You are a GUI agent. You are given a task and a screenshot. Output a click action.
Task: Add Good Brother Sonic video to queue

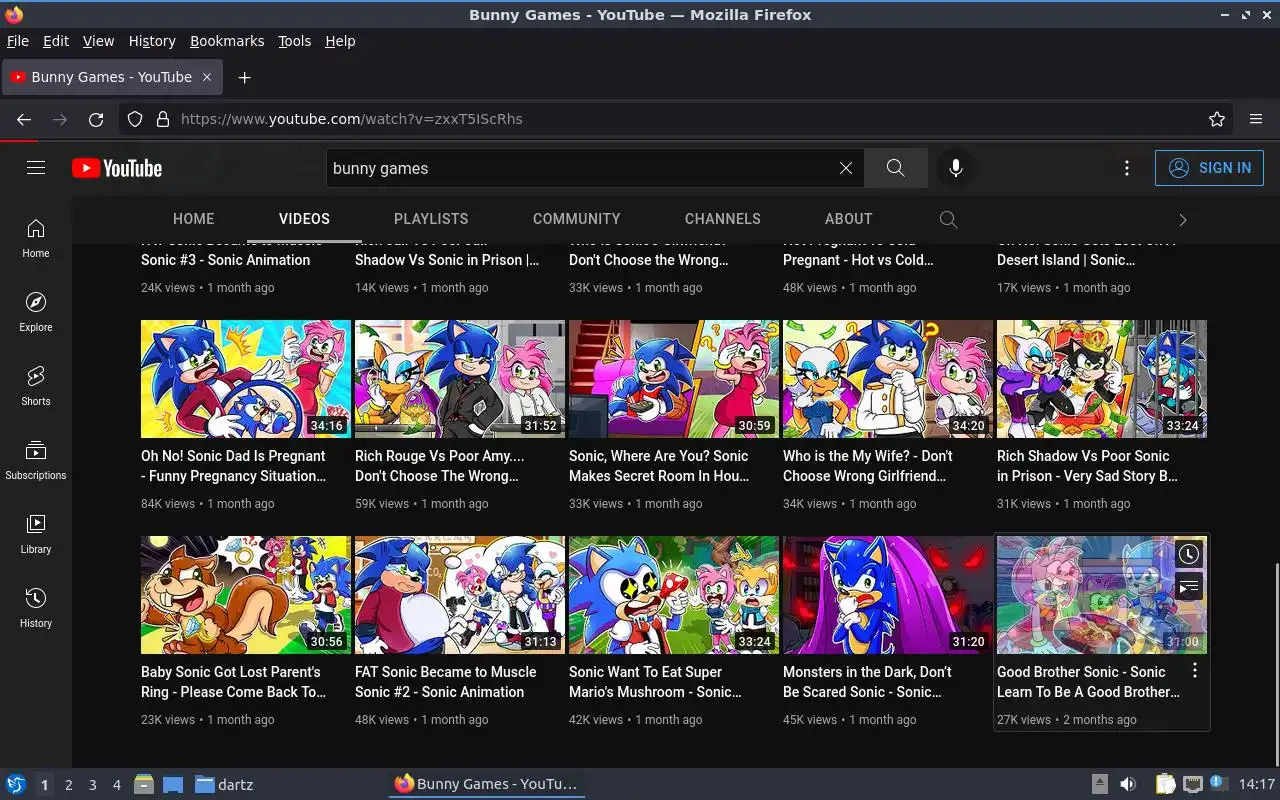point(1188,587)
